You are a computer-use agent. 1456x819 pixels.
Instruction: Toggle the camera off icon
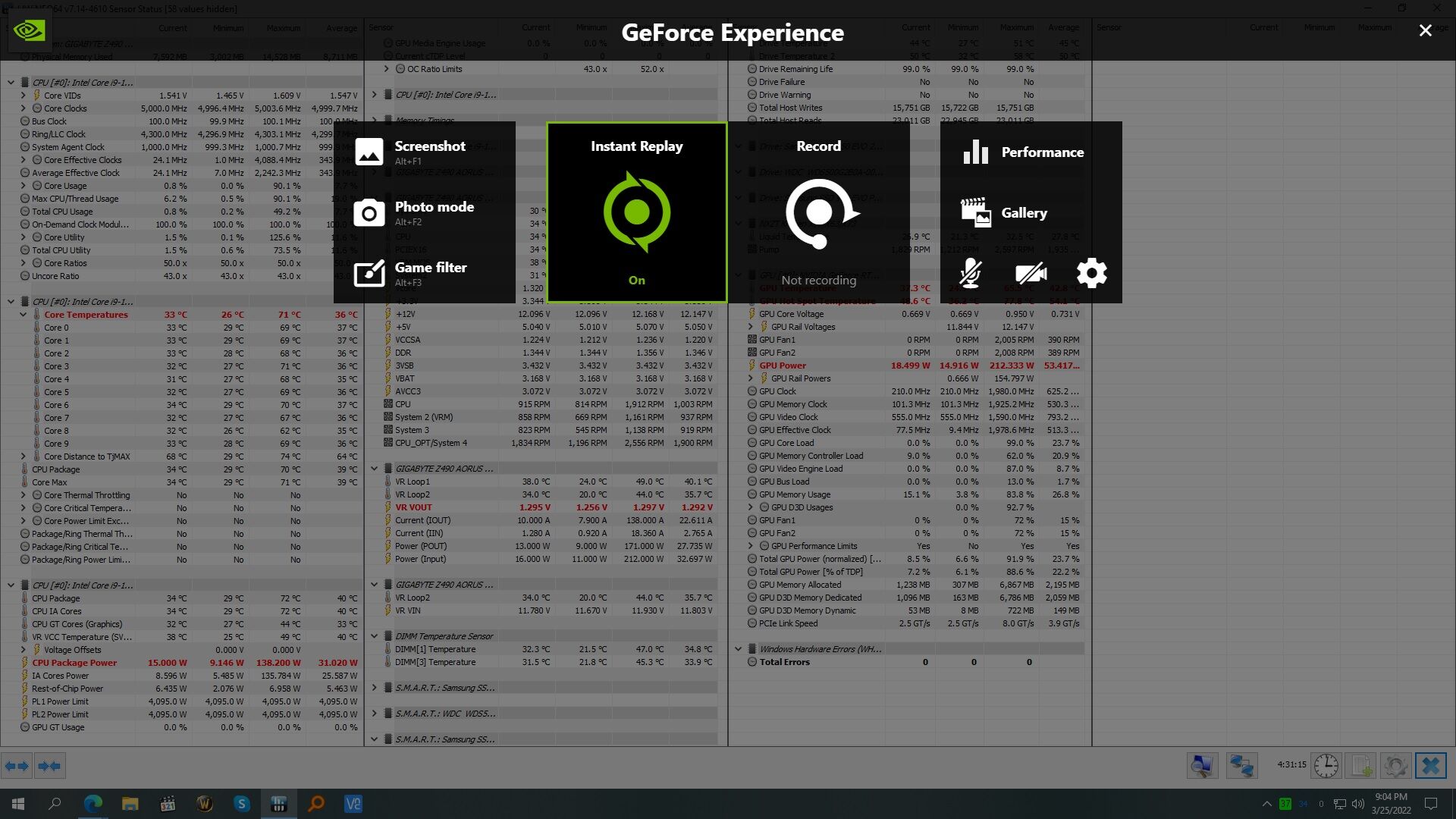(x=1031, y=273)
